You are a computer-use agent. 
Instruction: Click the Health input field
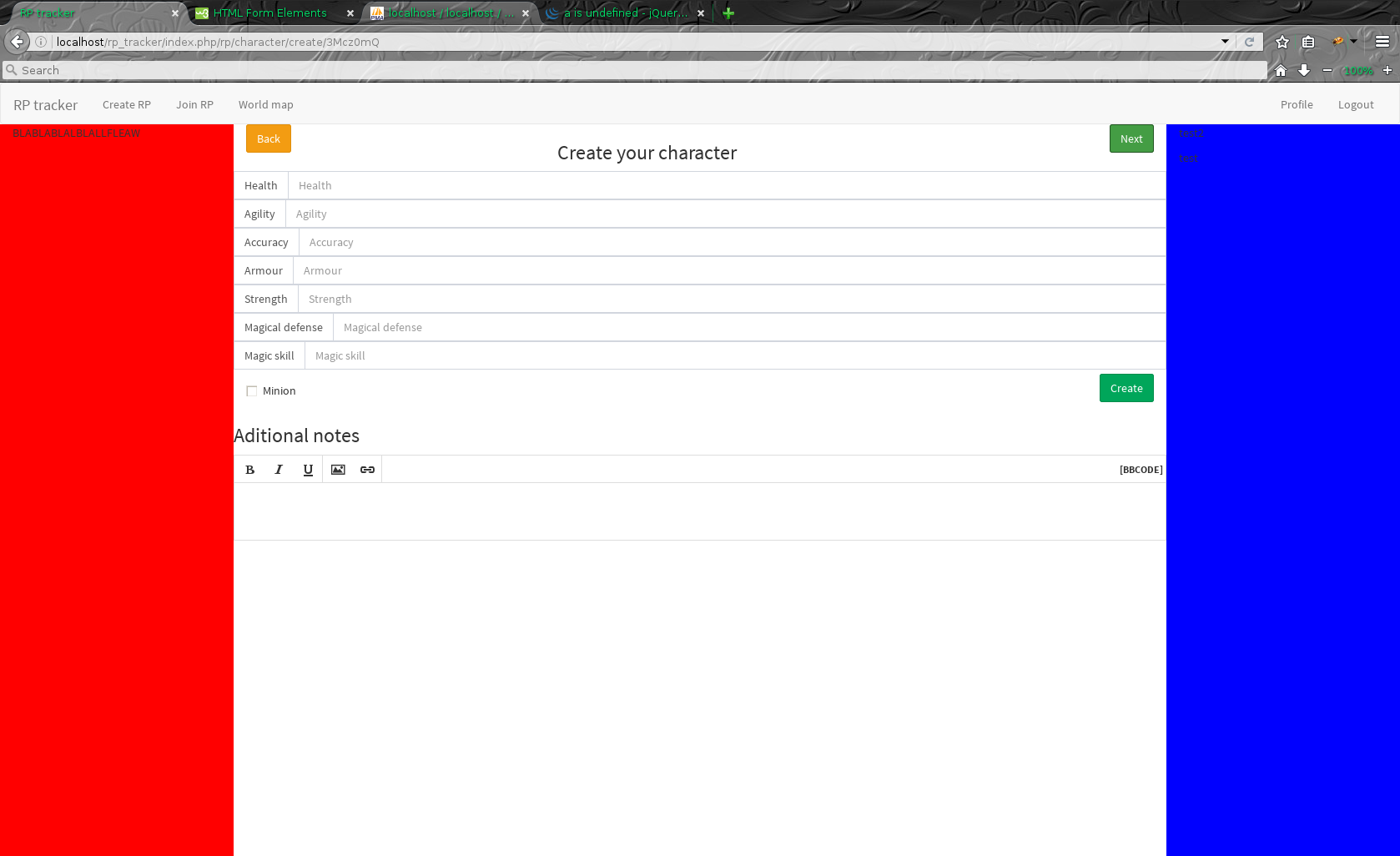point(726,186)
